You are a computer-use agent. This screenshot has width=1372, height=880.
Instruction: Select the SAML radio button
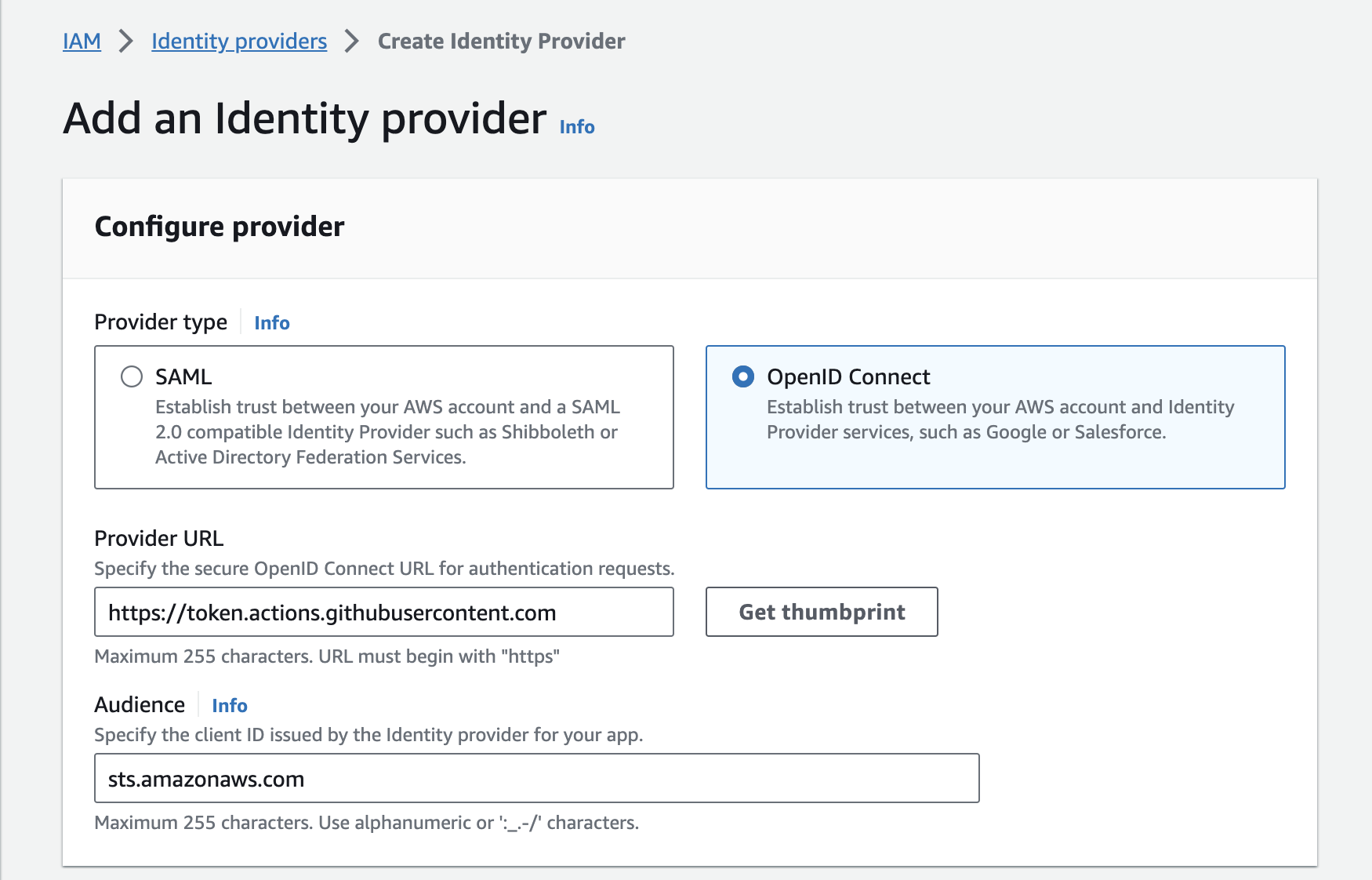click(132, 376)
